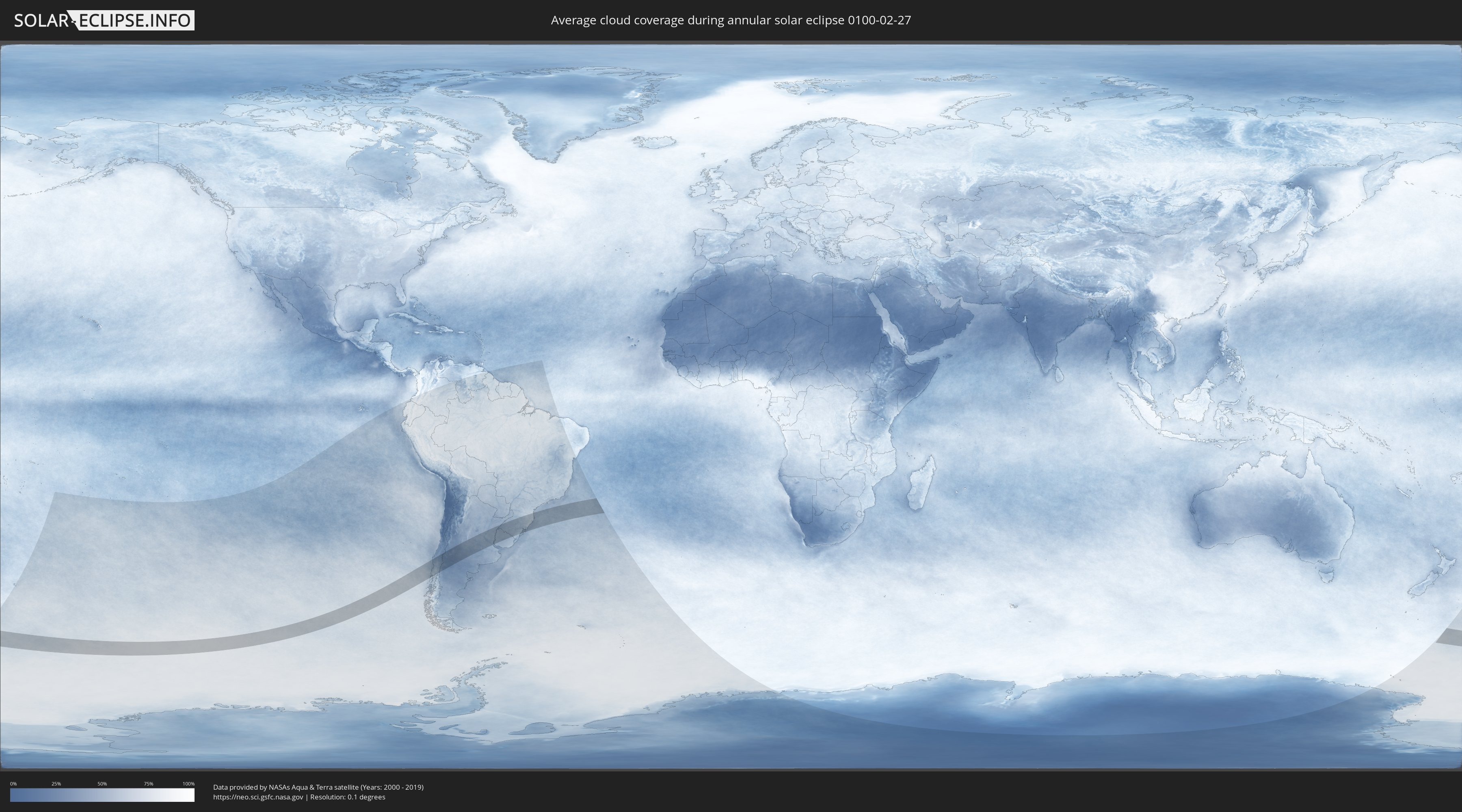This screenshot has height=812, width=1462.
Task: Click the Resolution: 0.1 degrees text
Action: 347,797
